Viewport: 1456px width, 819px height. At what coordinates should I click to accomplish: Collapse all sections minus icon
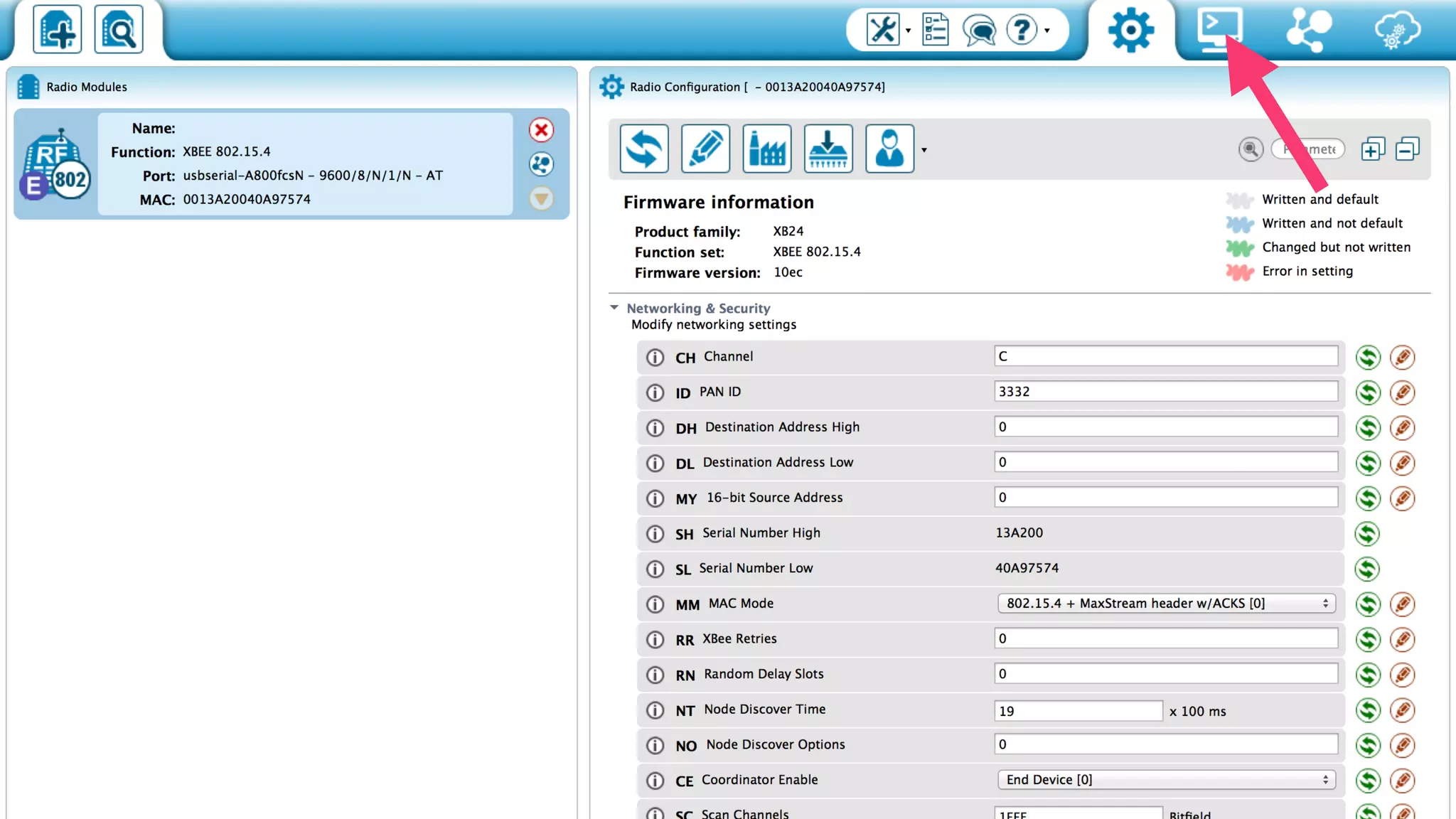pyautogui.click(x=1407, y=149)
